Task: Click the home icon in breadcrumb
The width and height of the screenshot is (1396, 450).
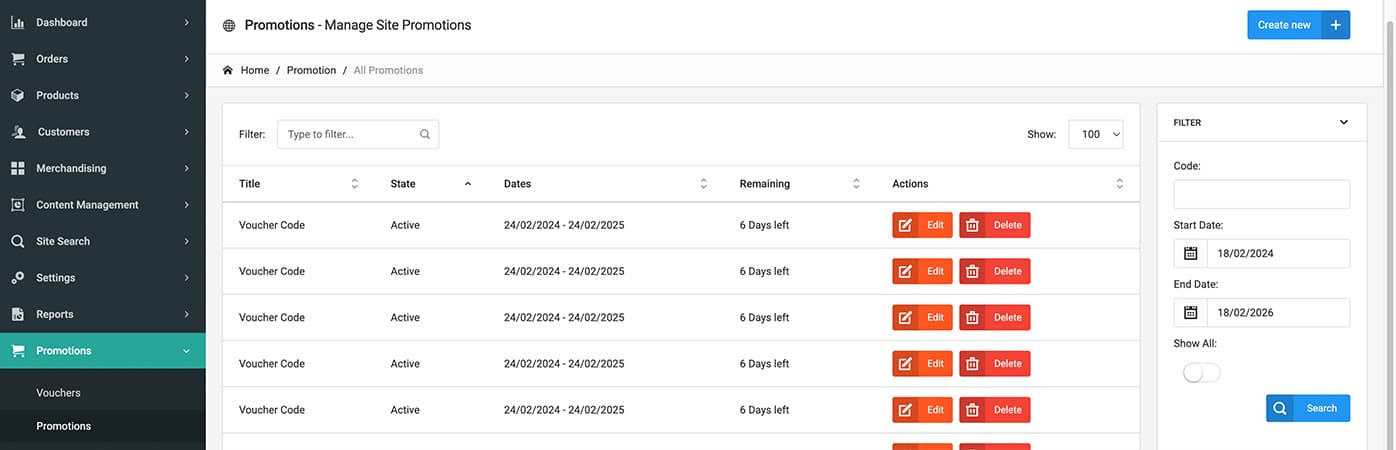Action: [228, 70]
